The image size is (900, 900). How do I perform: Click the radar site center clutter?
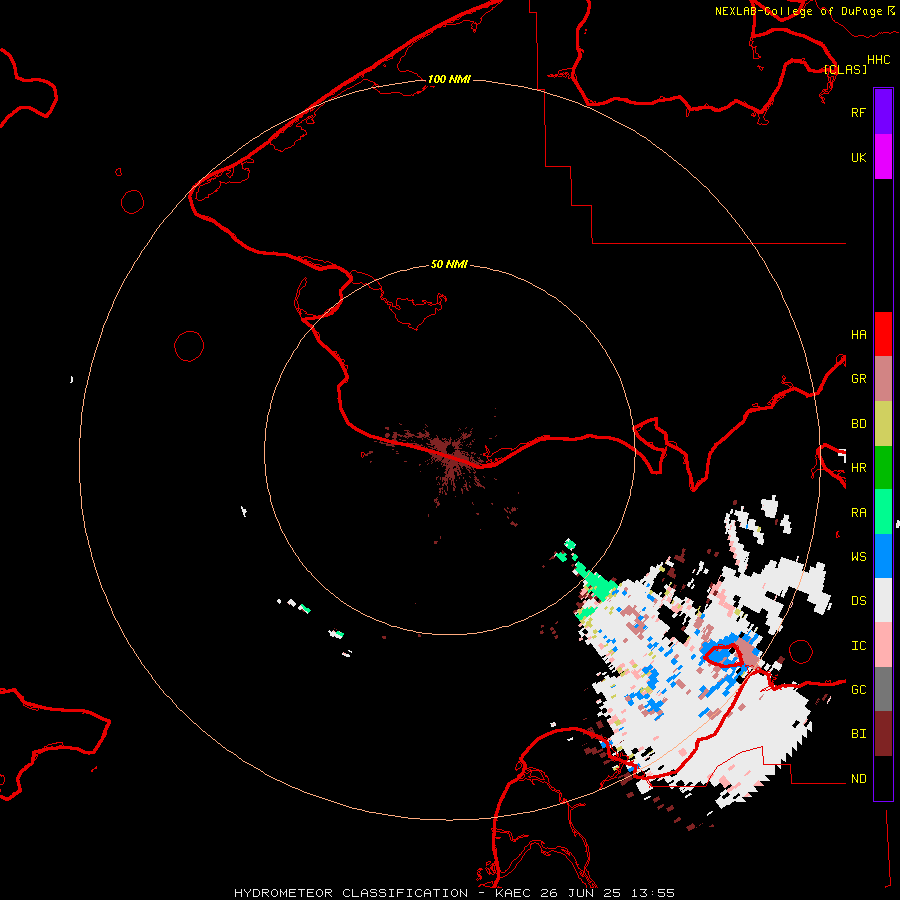tap(453, 448)
